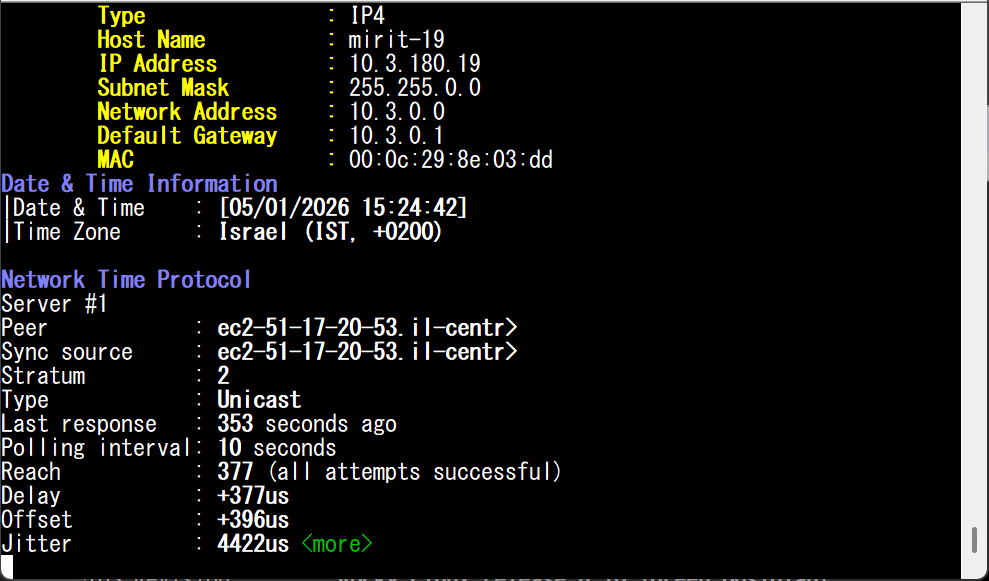Click the truncated Peer hostname value

pyautogui.click(x=366, y=328)
